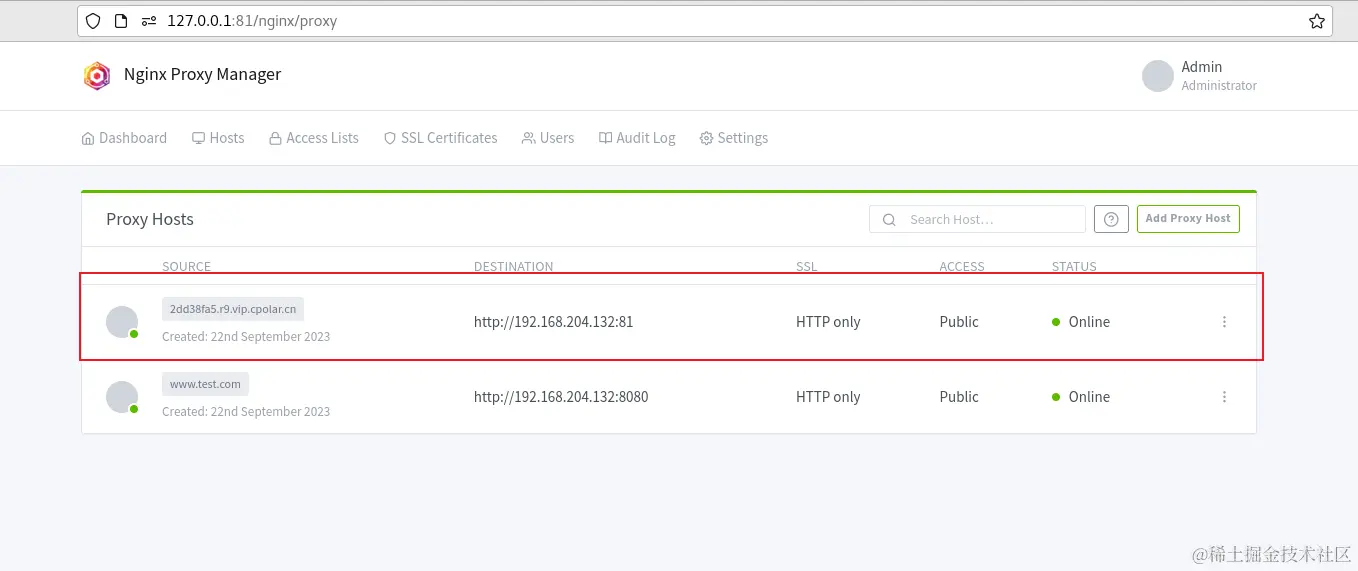This screenshot has height=571, width=1358.
Task: Click avatar of the cpolar.cn host row
Action: click(122, 322)
